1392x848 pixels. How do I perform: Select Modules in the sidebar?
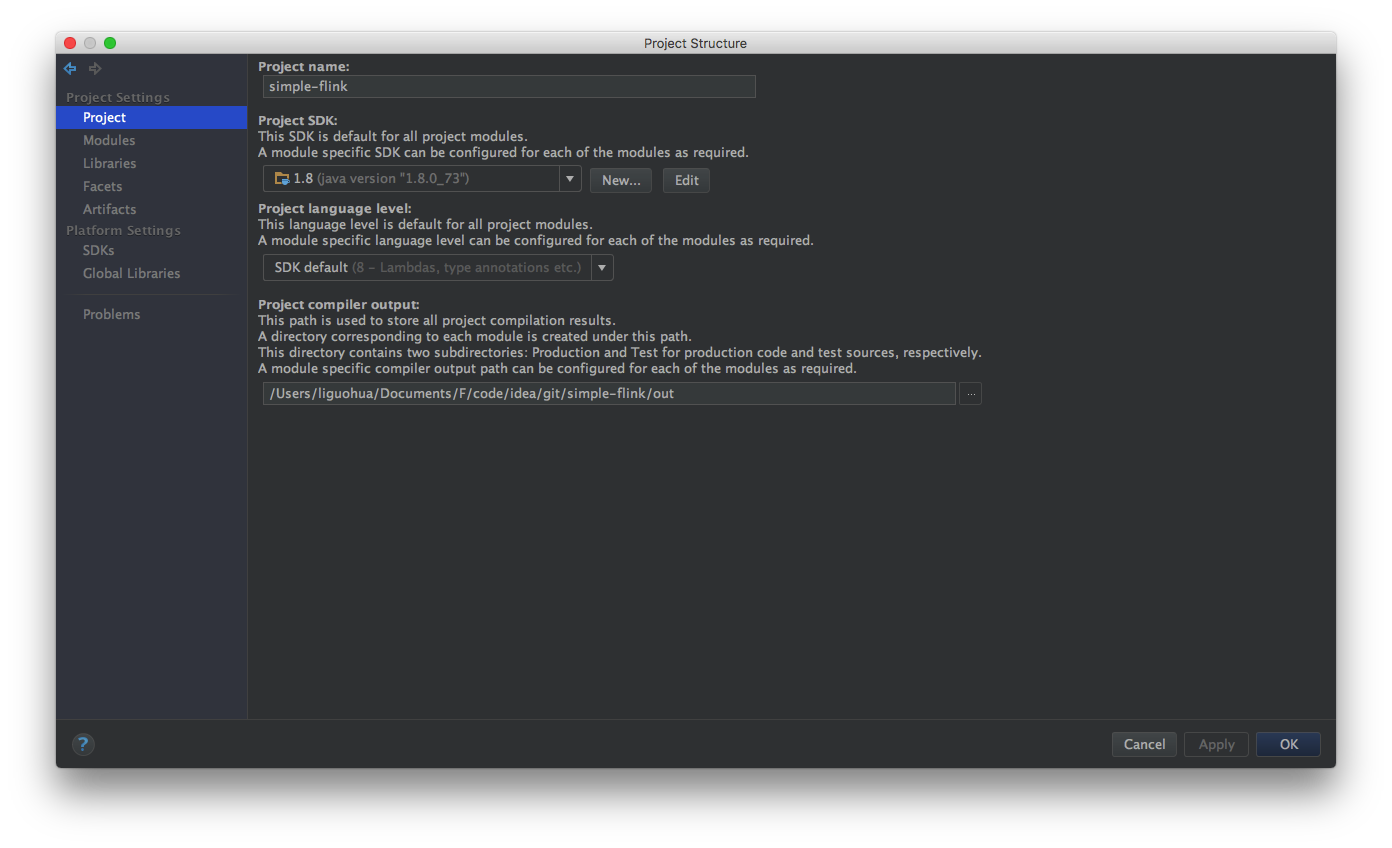tap(109, 140)
